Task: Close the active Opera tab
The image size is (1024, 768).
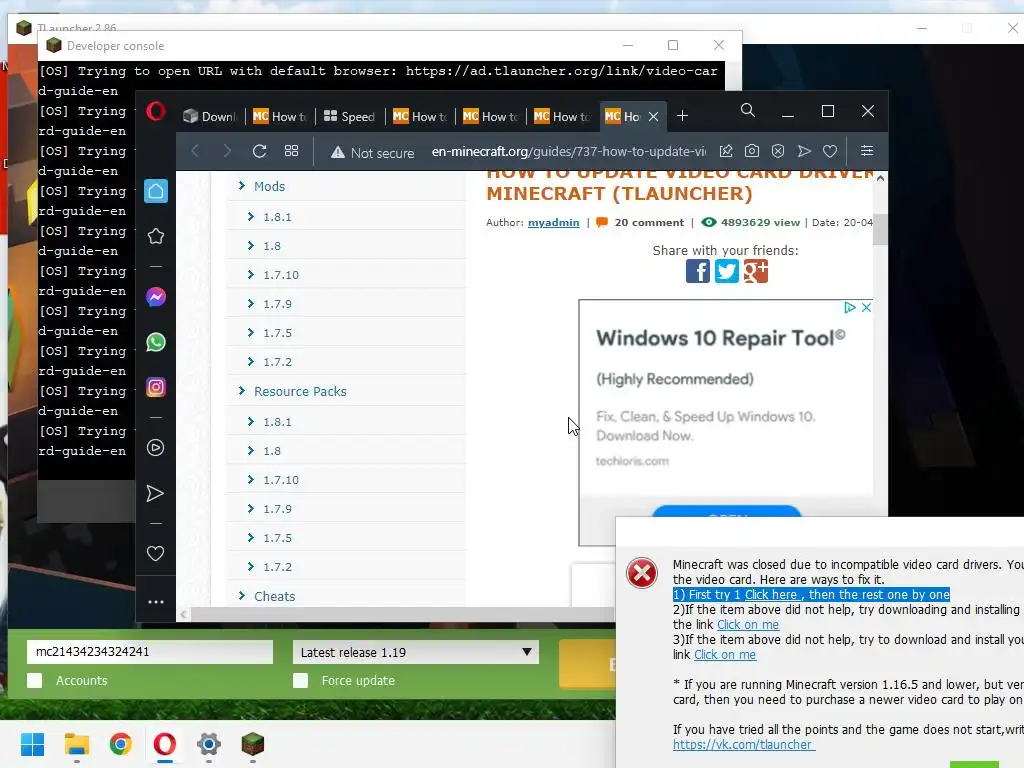Action: [x=653, y=116]
